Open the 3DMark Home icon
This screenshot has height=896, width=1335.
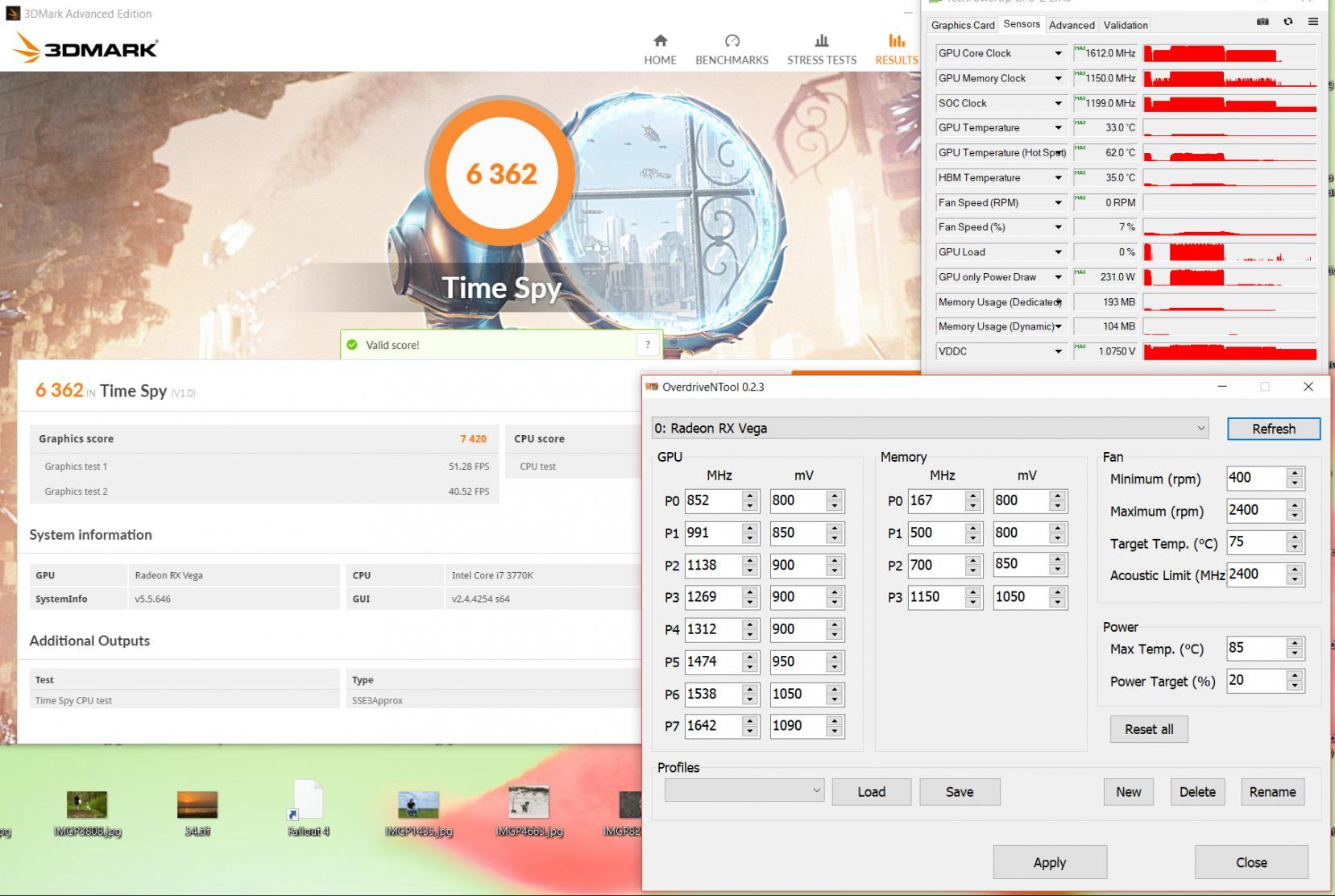[660, 40]
